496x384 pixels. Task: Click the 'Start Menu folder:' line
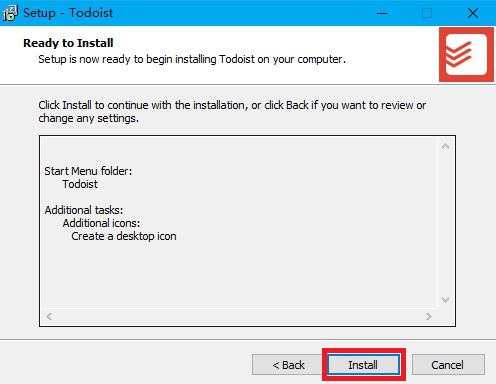[x=88, y=171]
